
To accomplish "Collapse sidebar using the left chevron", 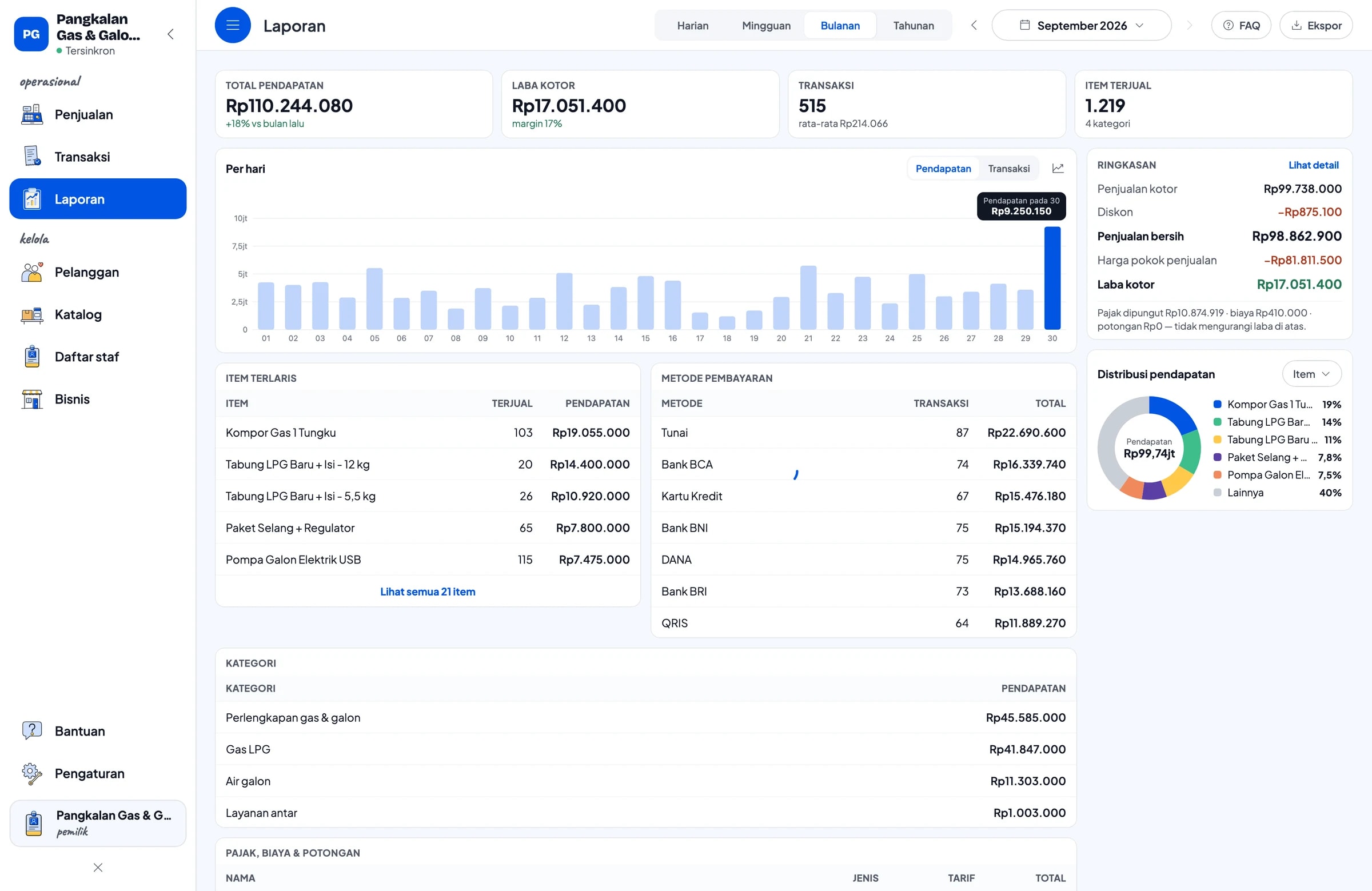I will pyautogui.click(x=170, y=34).
